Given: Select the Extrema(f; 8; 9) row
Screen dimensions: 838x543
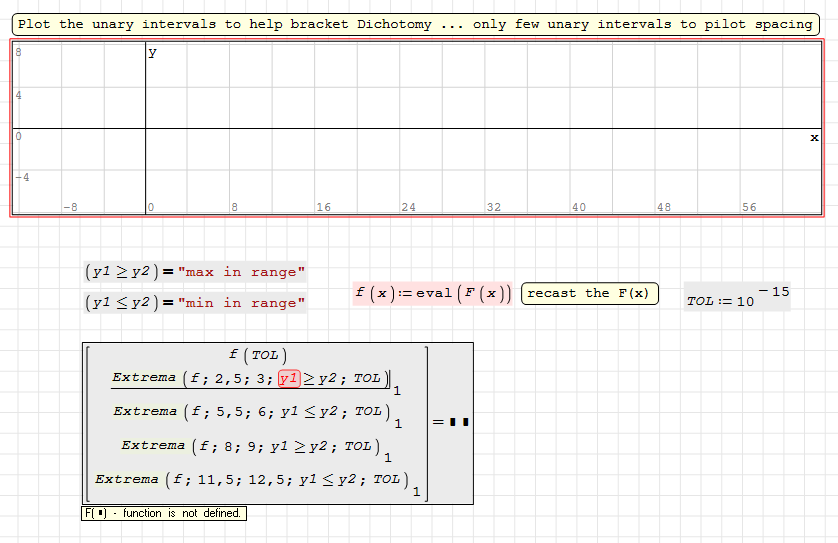Looking at the screenshot, I should click(248, 446).
